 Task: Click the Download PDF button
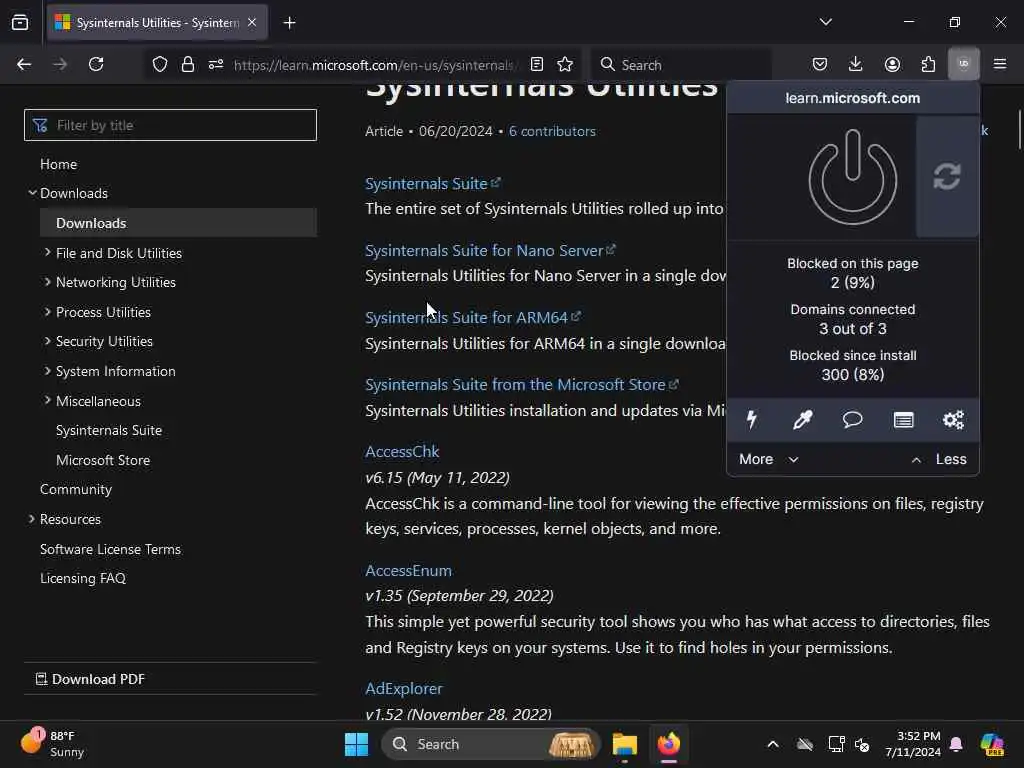pos(90,679)
